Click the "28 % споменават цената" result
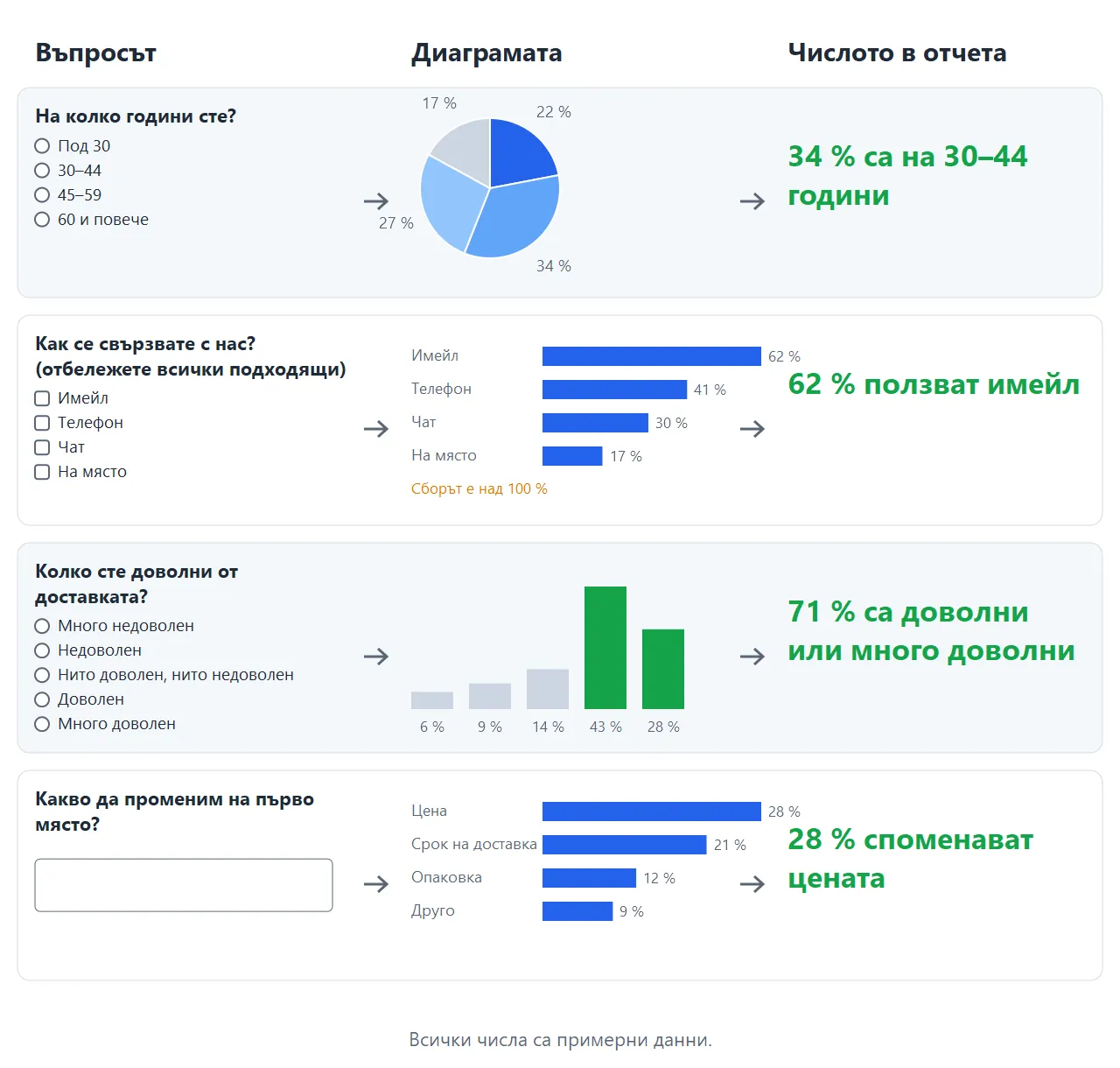 click(910, 859)
